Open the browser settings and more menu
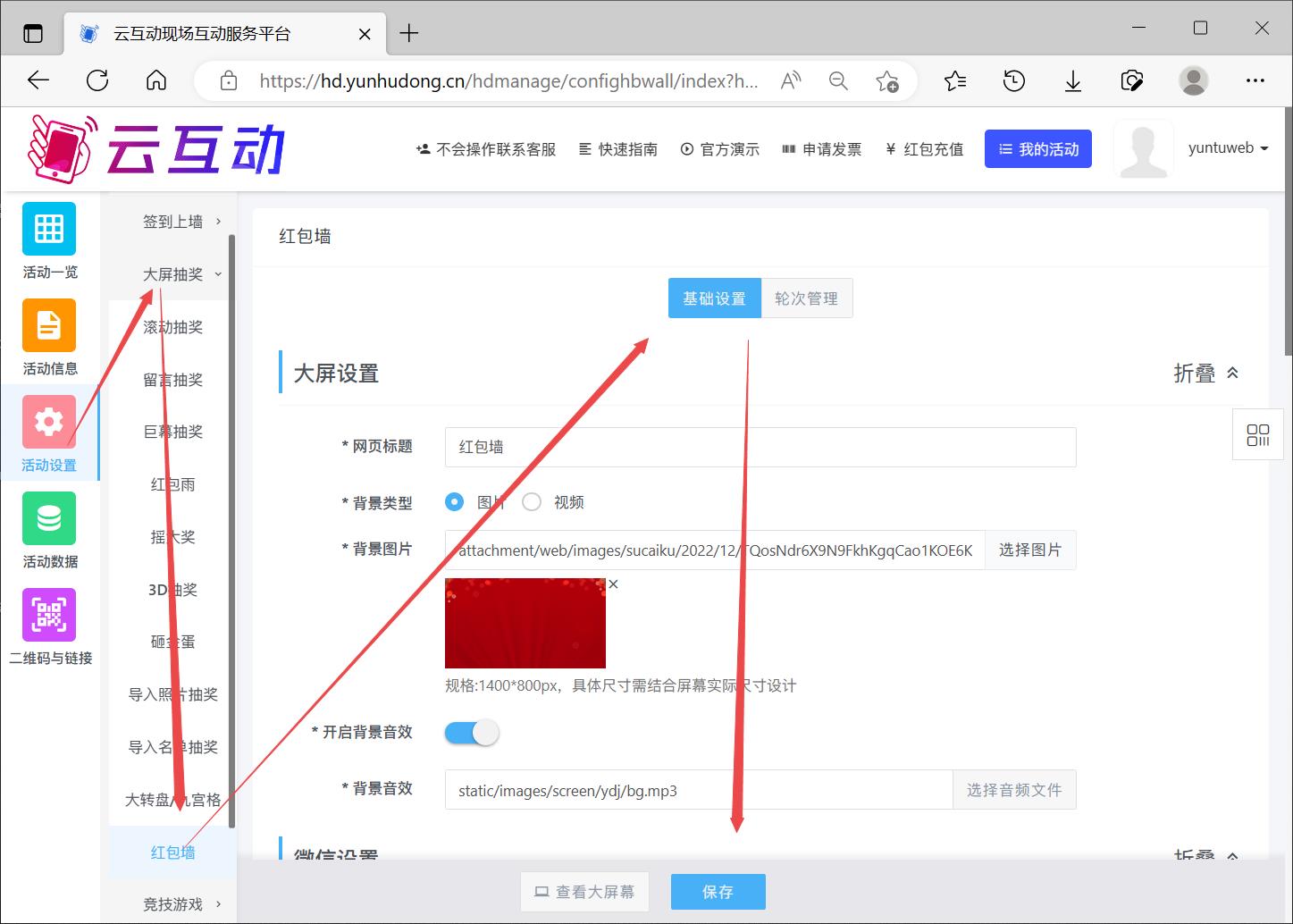Viewport: 1293px width, 924px height. pyautogui.click(x=1255, y=80)
